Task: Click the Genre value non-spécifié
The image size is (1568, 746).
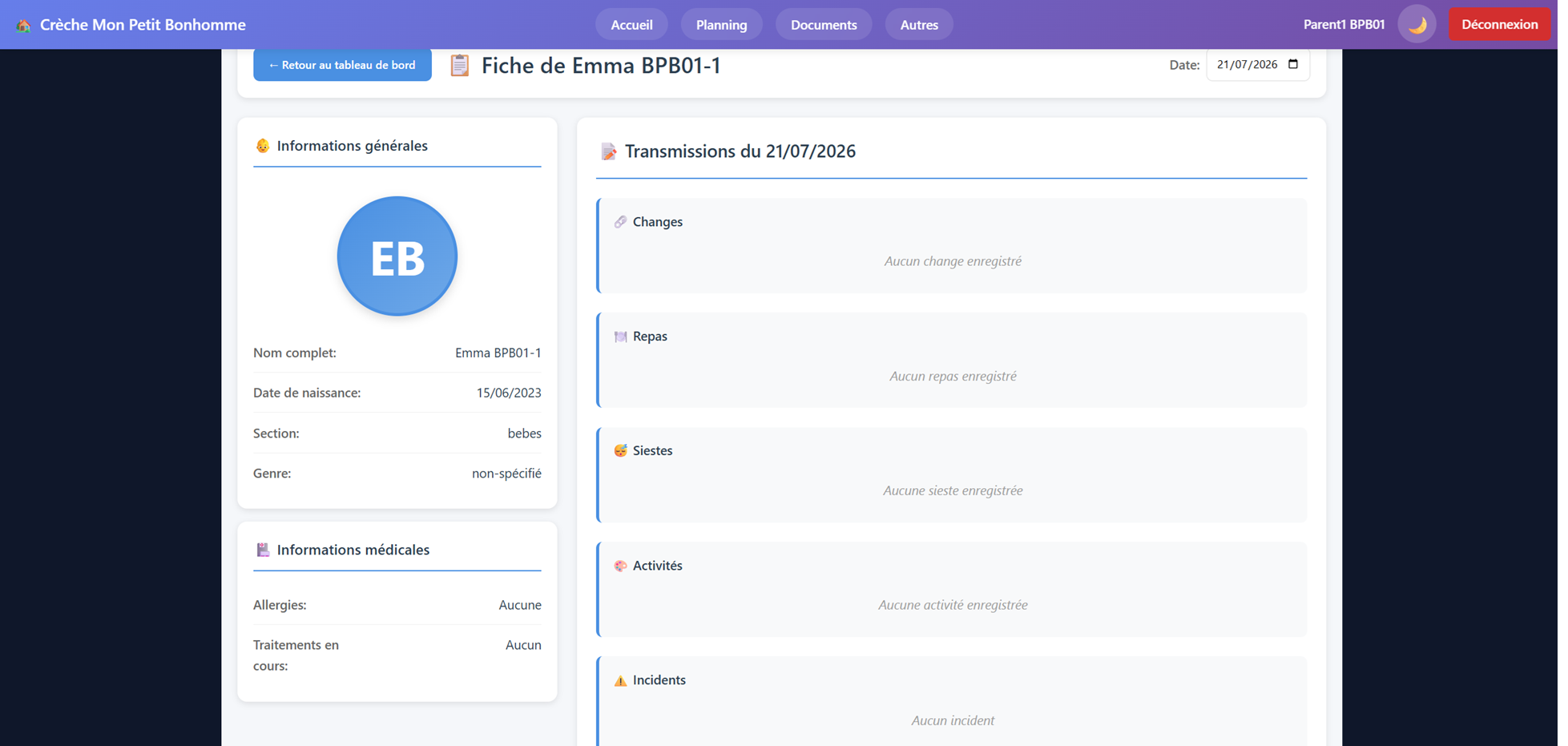Action: (x=506, y=474)
